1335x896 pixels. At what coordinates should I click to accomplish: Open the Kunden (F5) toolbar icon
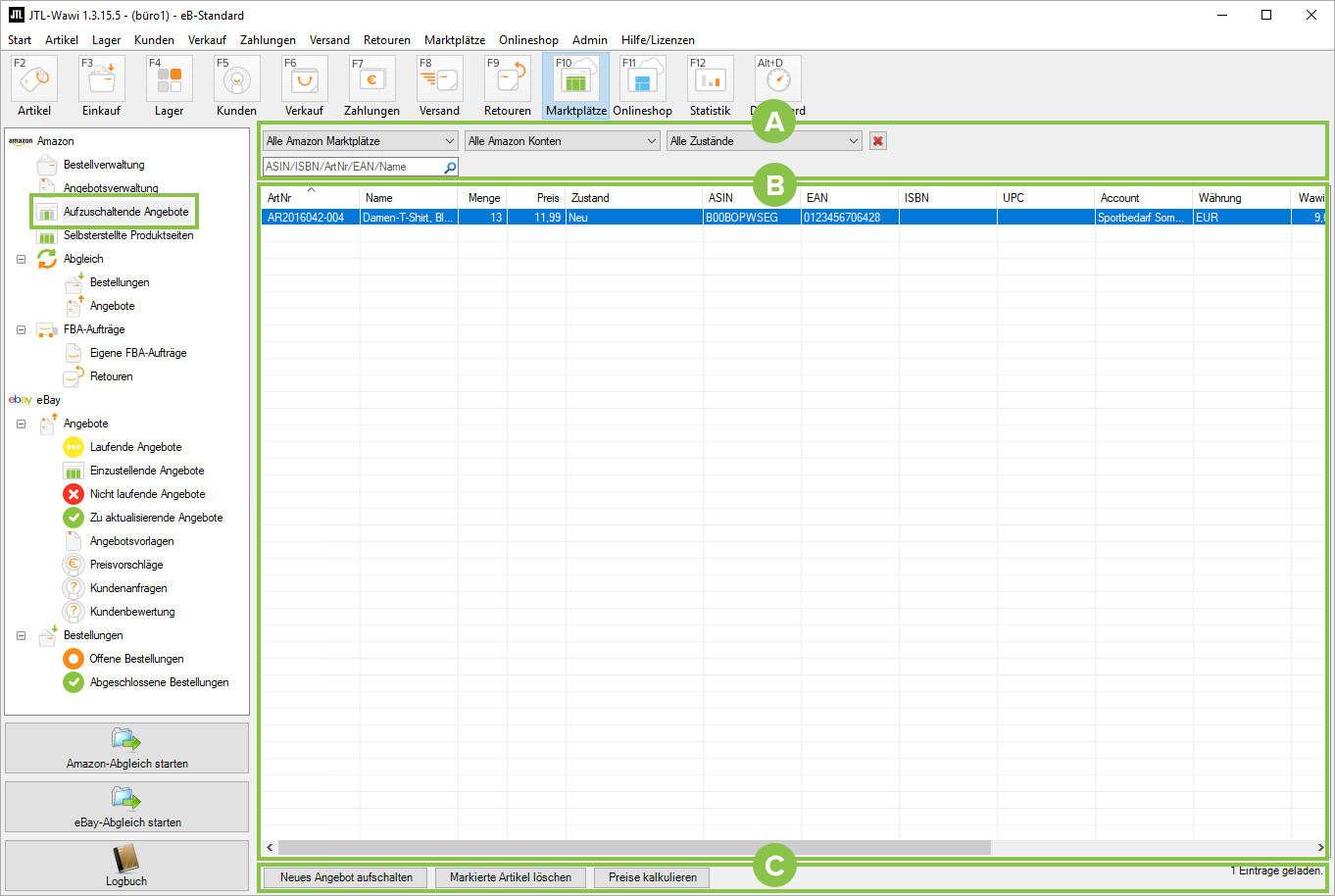coord(237,79)
